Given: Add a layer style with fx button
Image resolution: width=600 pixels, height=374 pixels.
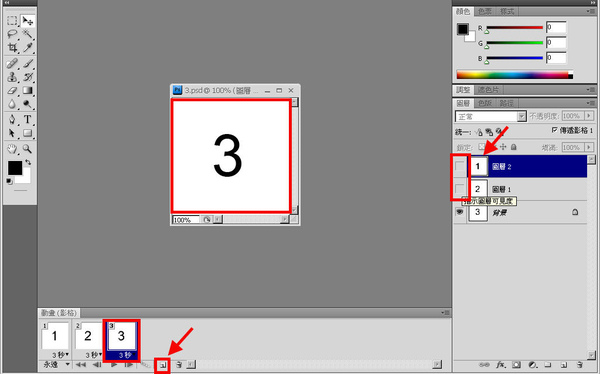Looking at the screenshot, I should coord(501,364).
